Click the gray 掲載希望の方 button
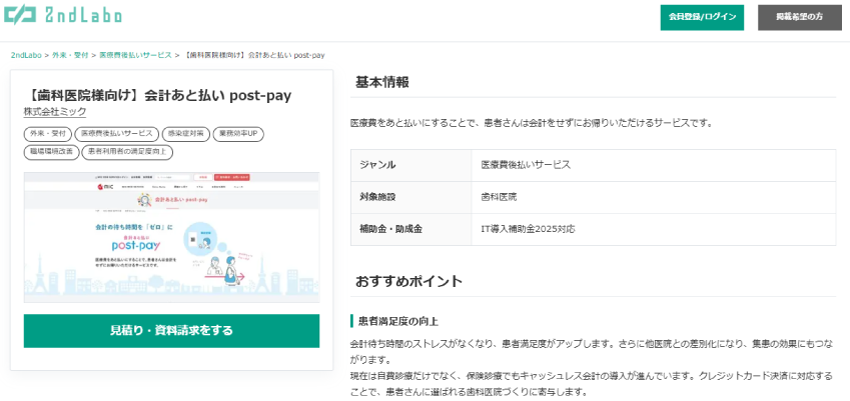 point(798,17)
